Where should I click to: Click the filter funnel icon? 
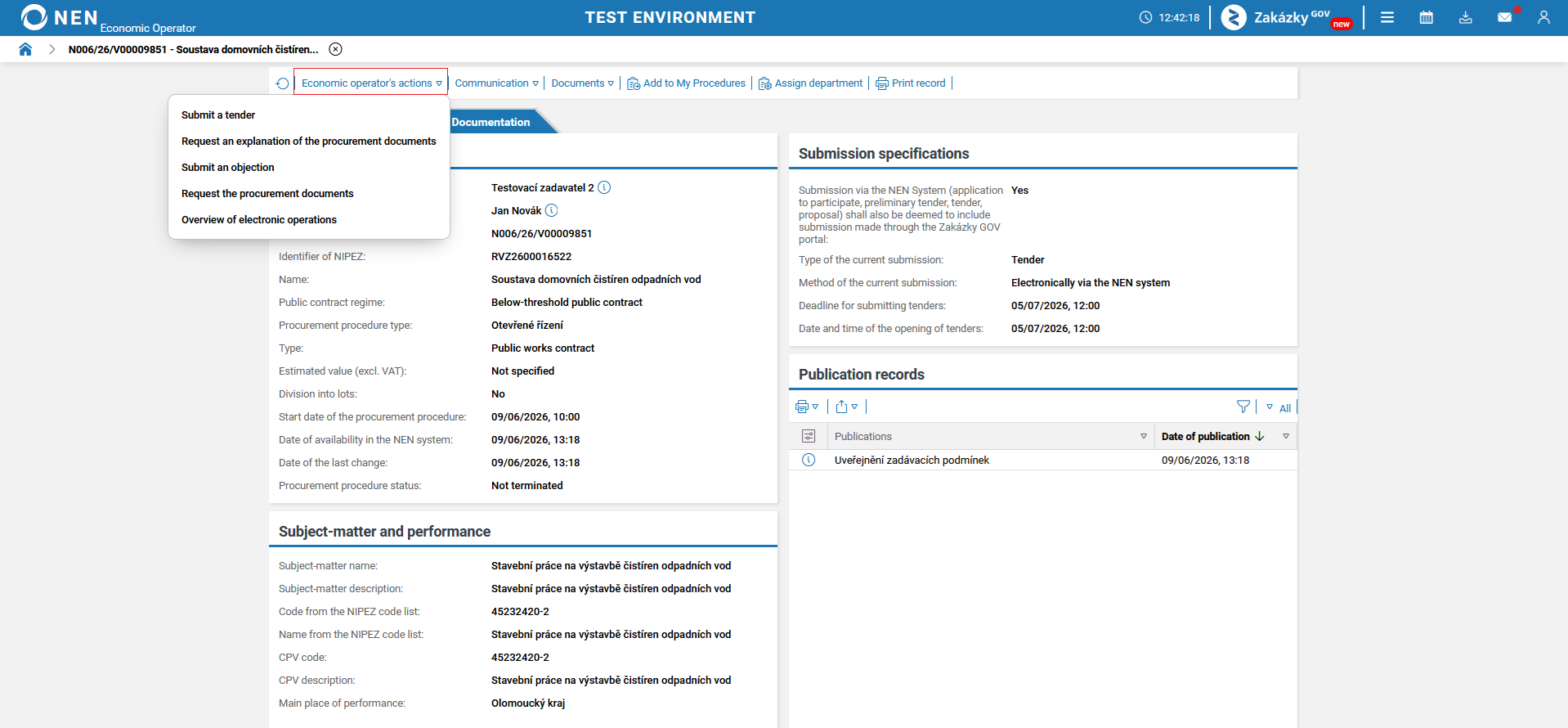(x=1243, y=407)
